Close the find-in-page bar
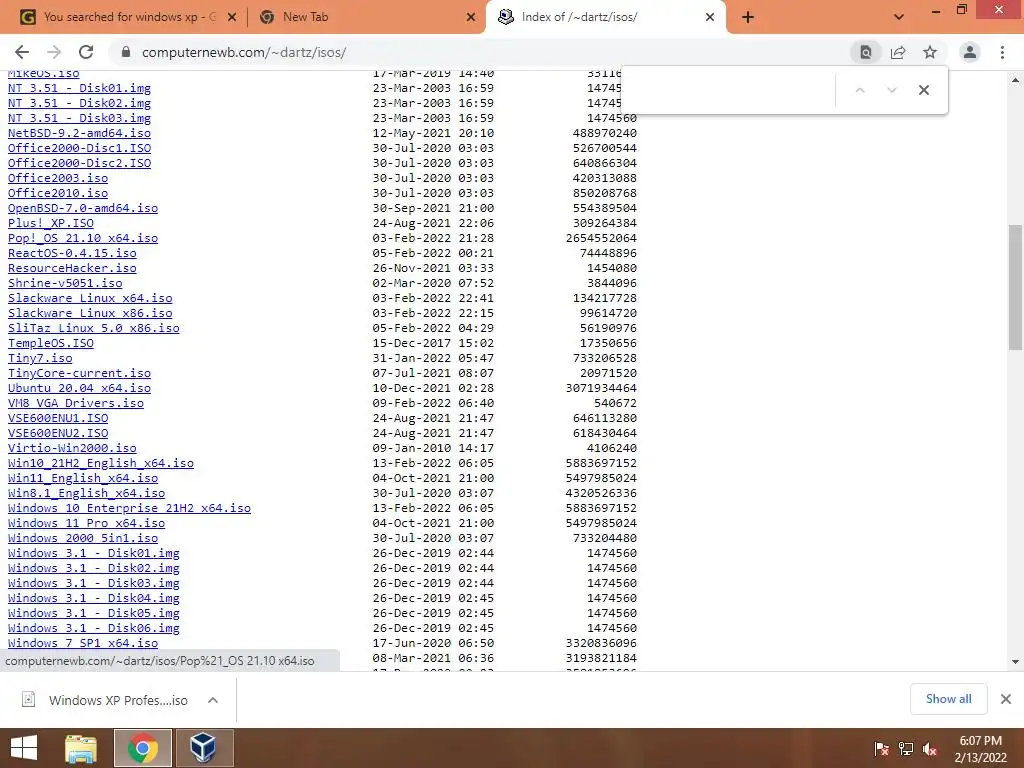This screenshot has height=768, width=1024. point(923,90)
